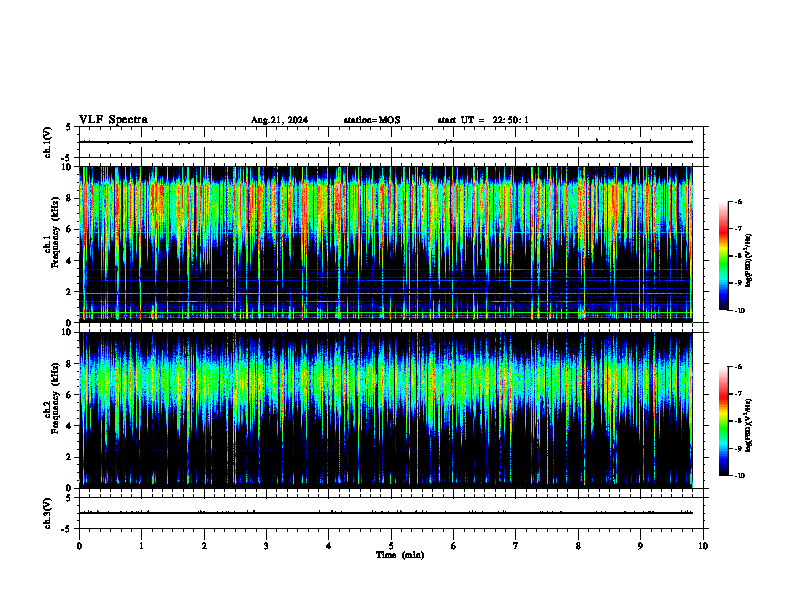This screenshot has width=792, height=612.
Task: Click the '-5' tick on ch.3(V) axis
Action: [x=67, y=529]
